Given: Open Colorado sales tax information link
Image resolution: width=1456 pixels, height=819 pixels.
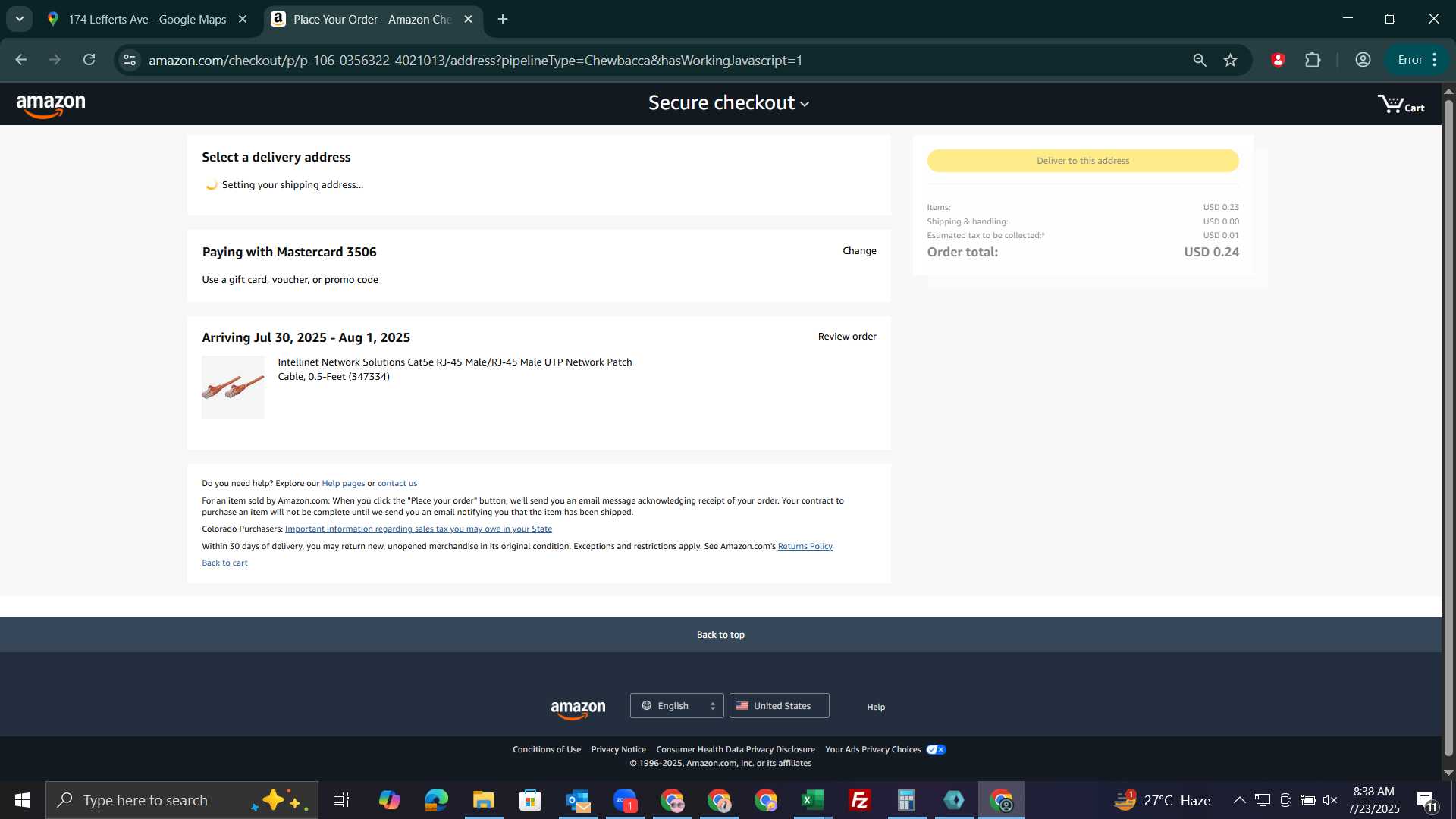Looking at the screenshot, I should coord(419,529).
